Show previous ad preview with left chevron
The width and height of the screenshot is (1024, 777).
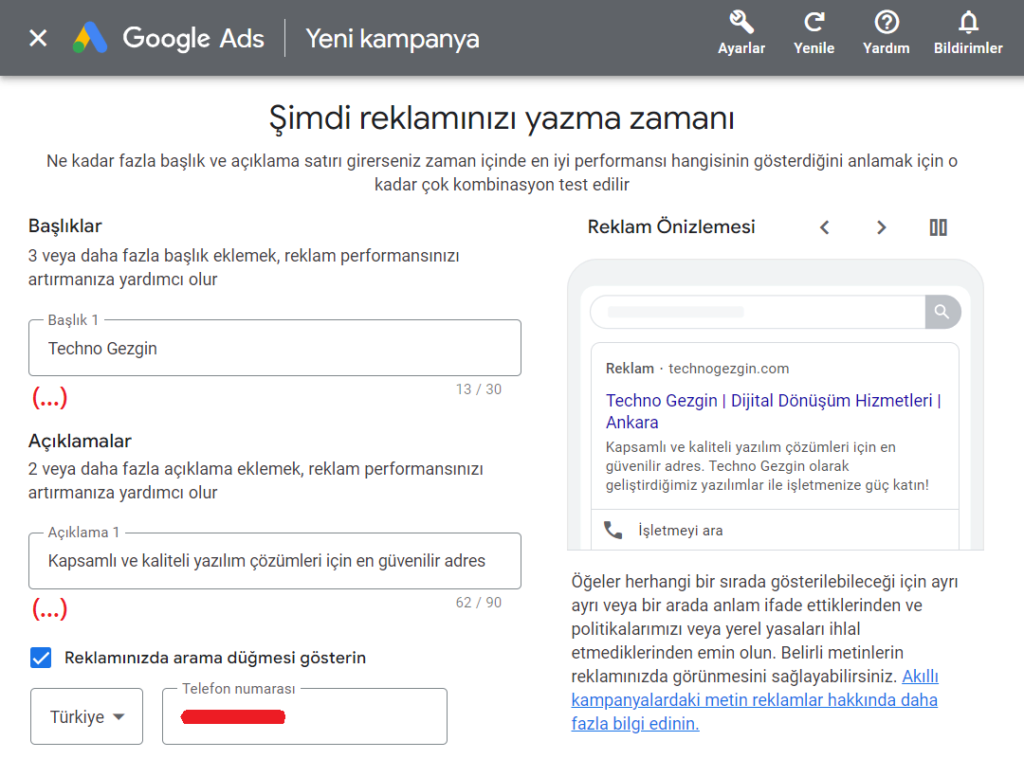pyautogui.click(x=825, y=227)
